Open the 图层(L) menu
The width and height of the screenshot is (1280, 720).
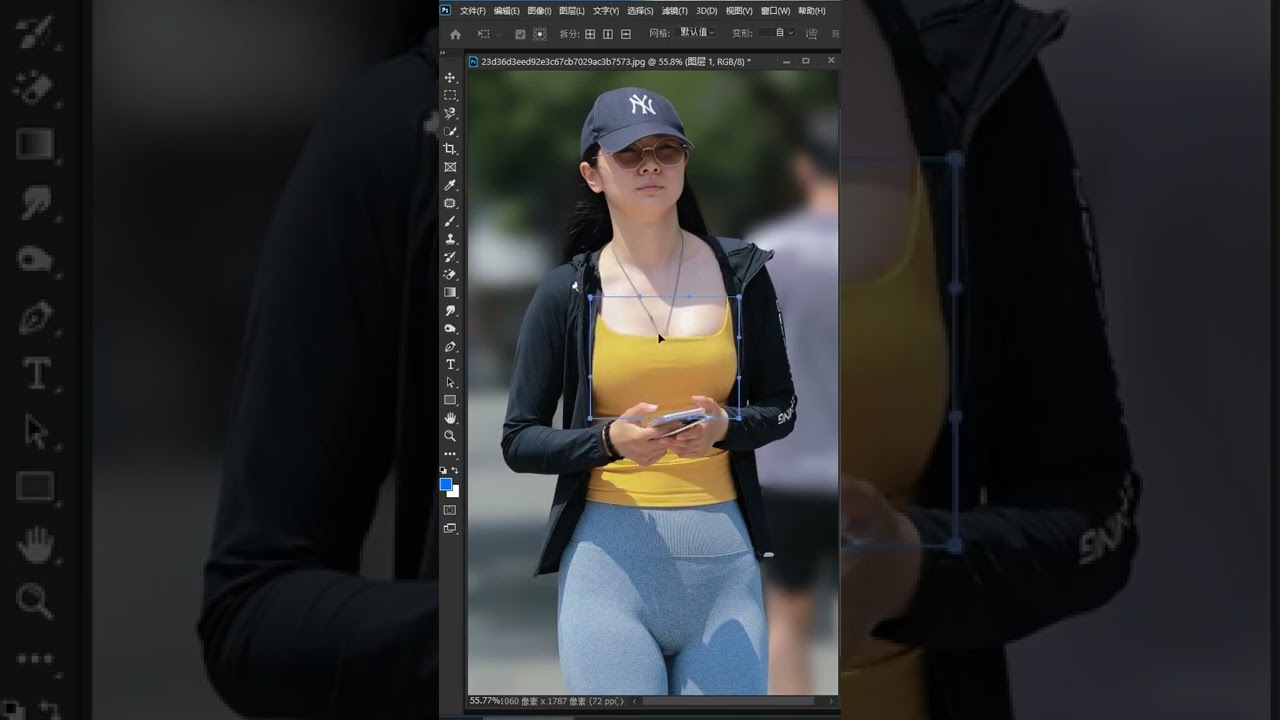pyautogui.click(x=572, y=11)
